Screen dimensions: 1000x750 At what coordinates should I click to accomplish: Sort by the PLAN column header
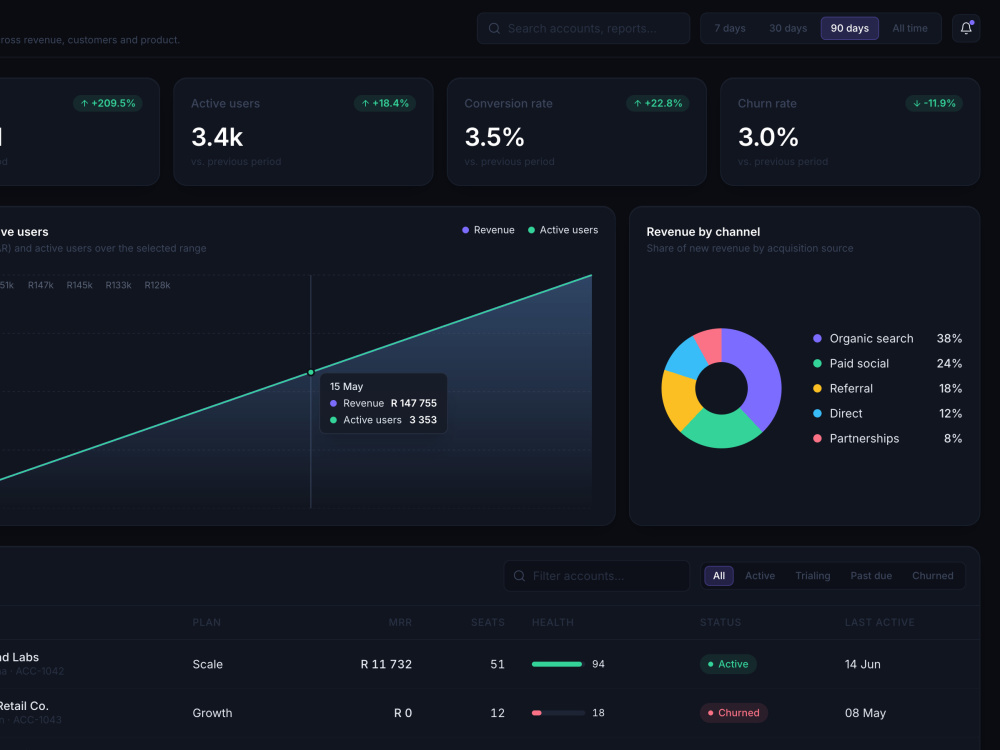click(207, 622)
